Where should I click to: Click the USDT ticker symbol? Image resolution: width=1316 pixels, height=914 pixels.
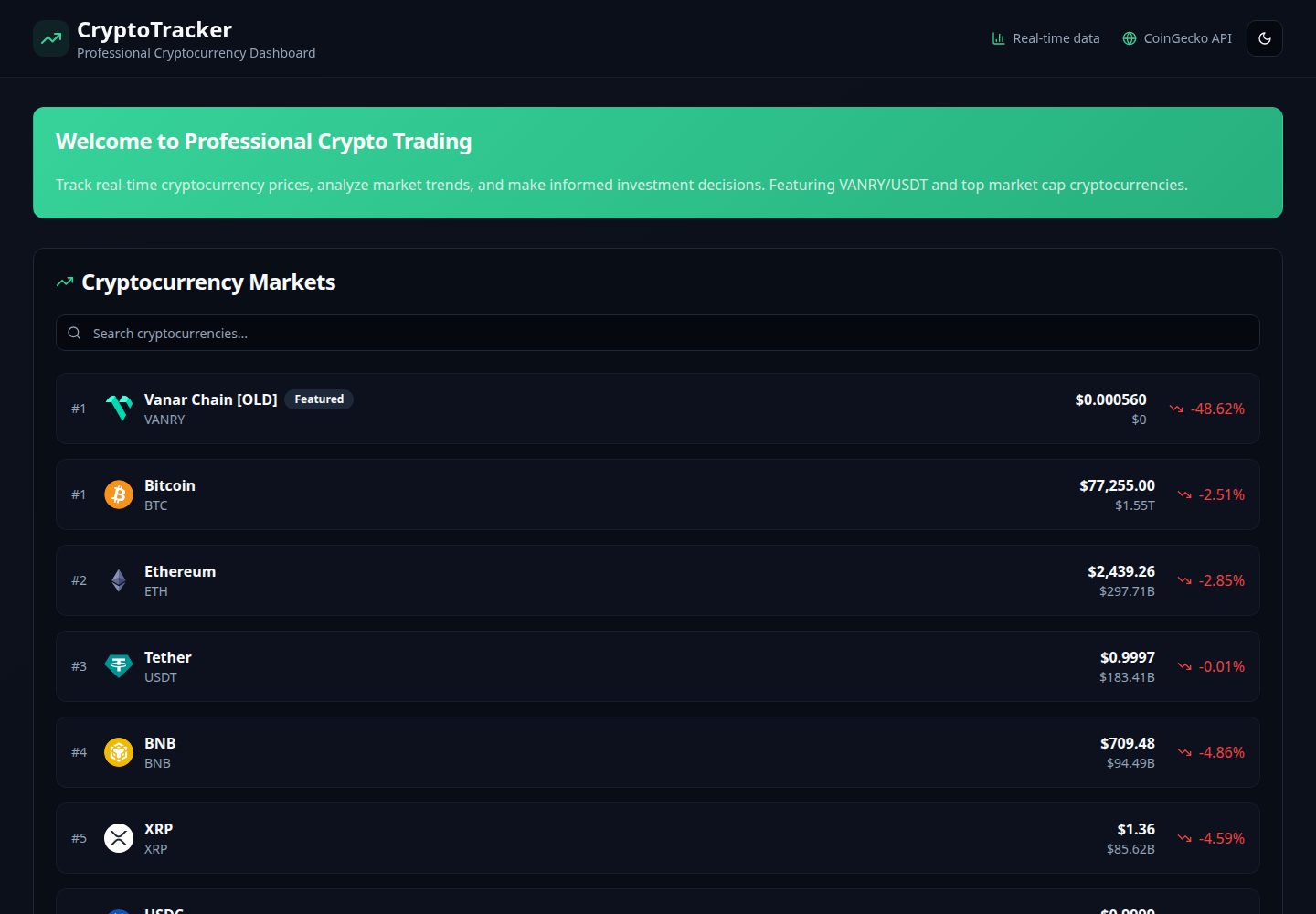[161, 677]
